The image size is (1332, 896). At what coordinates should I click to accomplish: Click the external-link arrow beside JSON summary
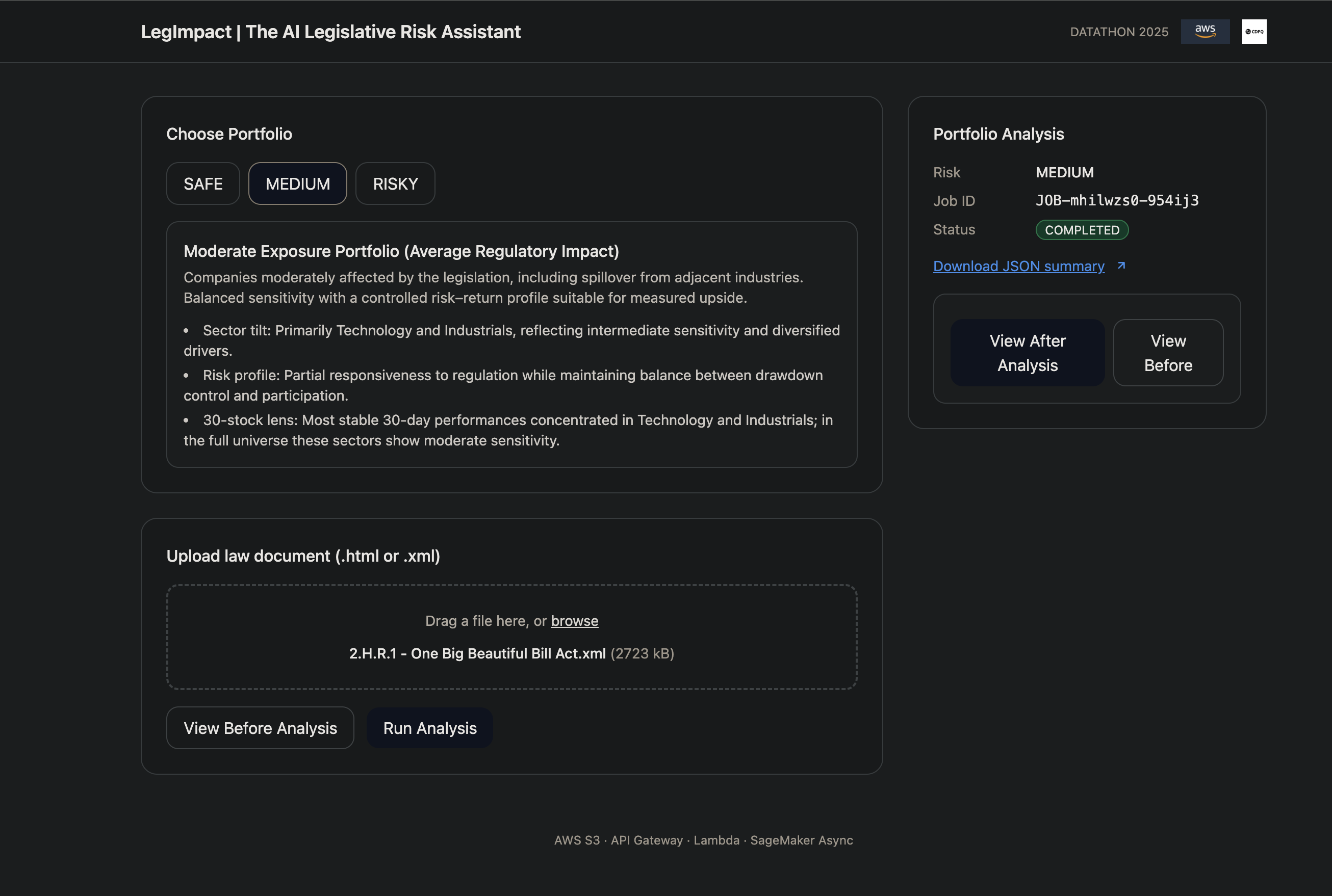point(1121,266)
